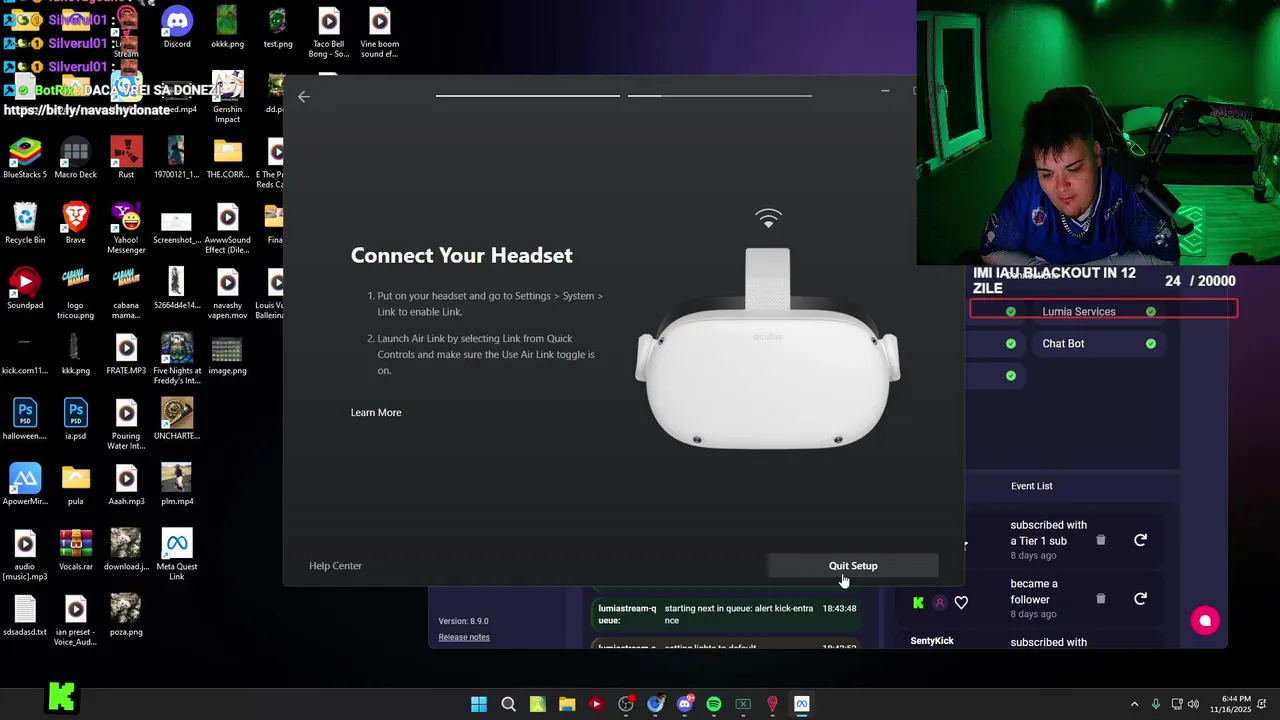Open Meta Quest Link desktop shortcut
This screenshot has width=1280, height=720.
pyautogui.click(x=177, y=555)
